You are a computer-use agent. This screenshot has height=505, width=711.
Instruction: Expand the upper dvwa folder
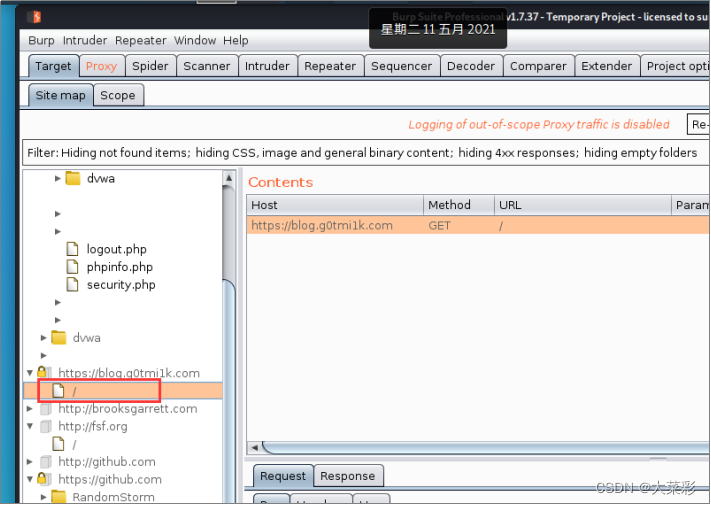click(58, 179)
